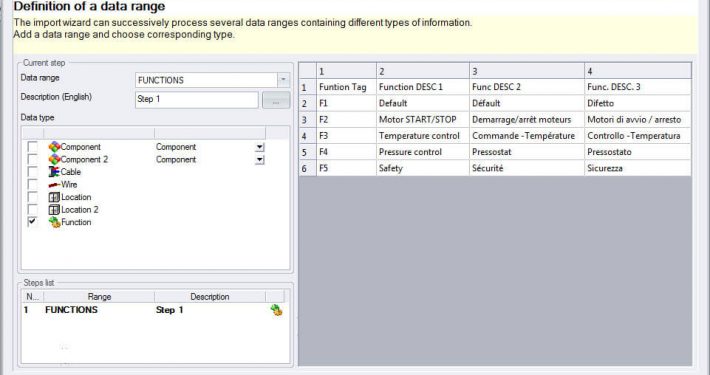Click column header 4 in preview grid
The height and width of the screenshot is (375, 710).
(x=638, y=71)
